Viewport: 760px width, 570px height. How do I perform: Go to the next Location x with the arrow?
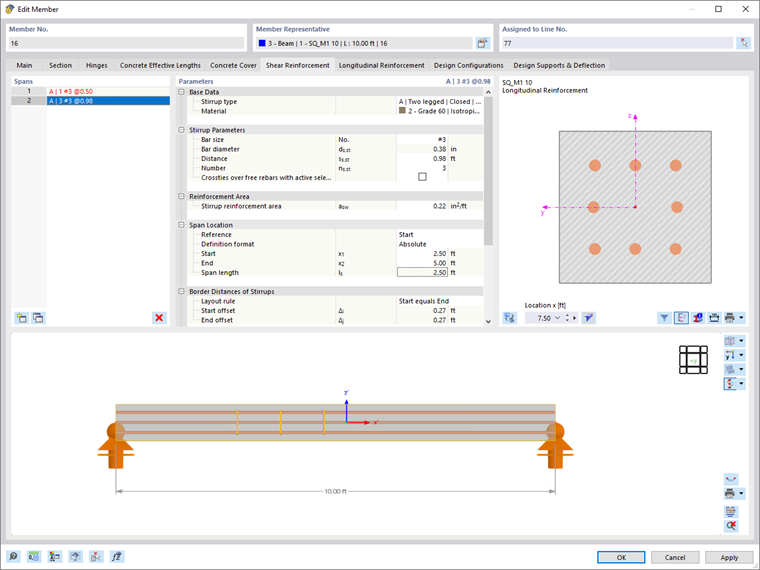pos(575,318)
